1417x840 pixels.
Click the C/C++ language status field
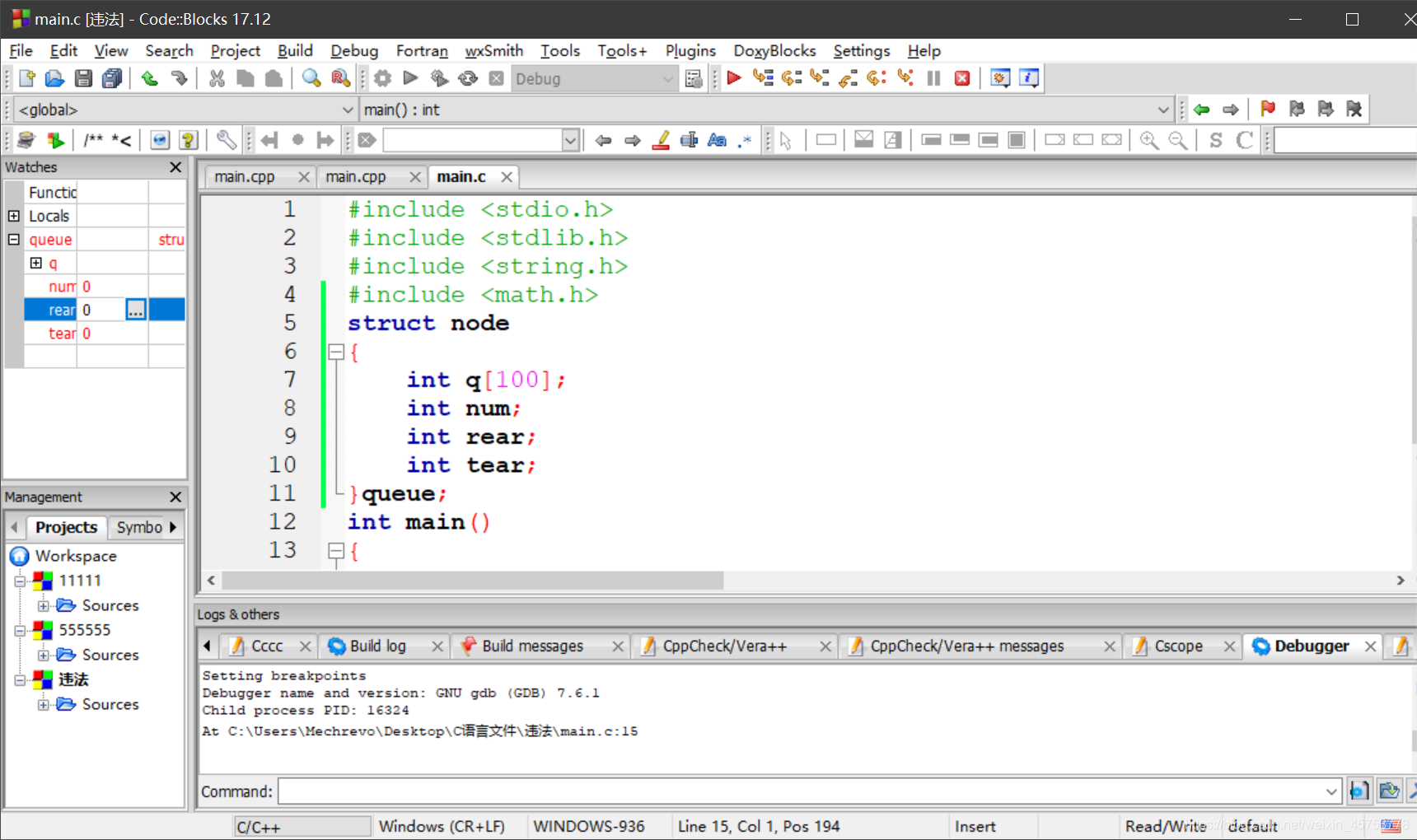click(x=302, y=826)
